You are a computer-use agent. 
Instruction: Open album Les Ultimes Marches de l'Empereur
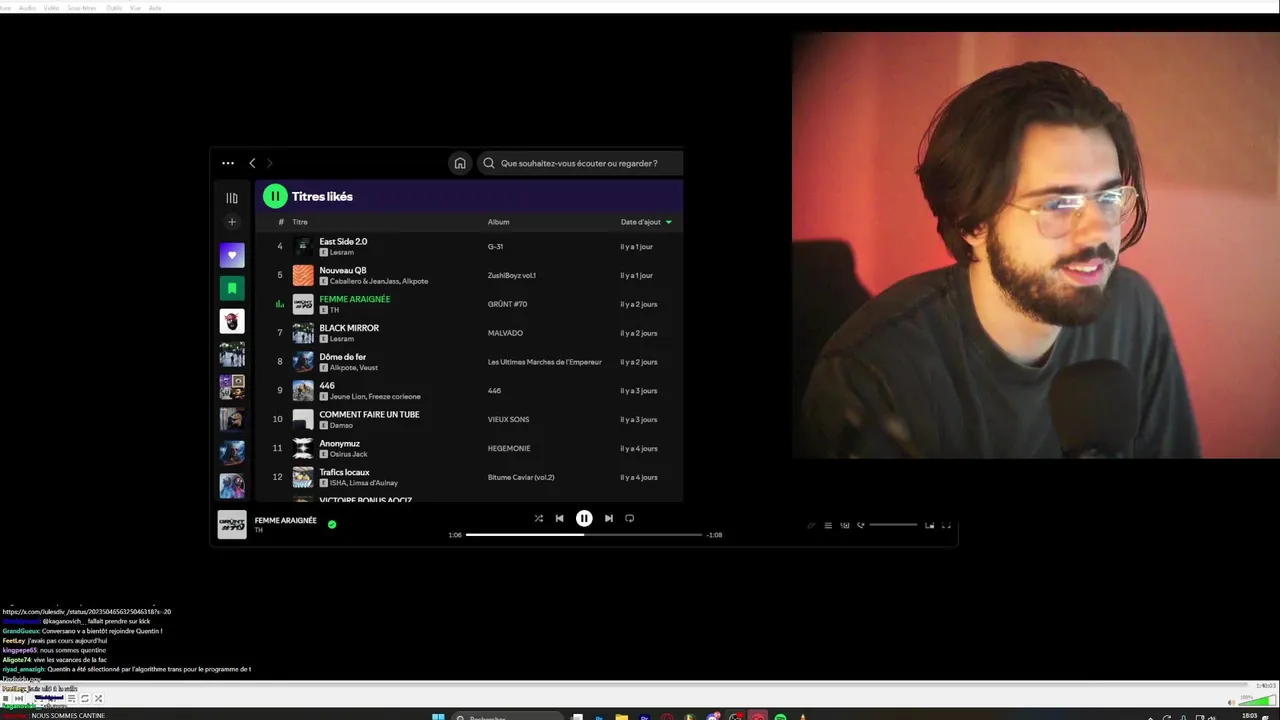tap(545, 362)
